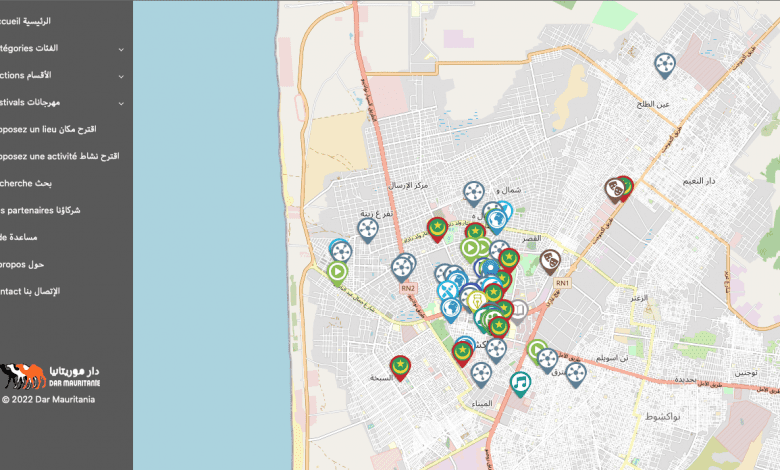Select the green play marker at far left

(x=338, y=271)
